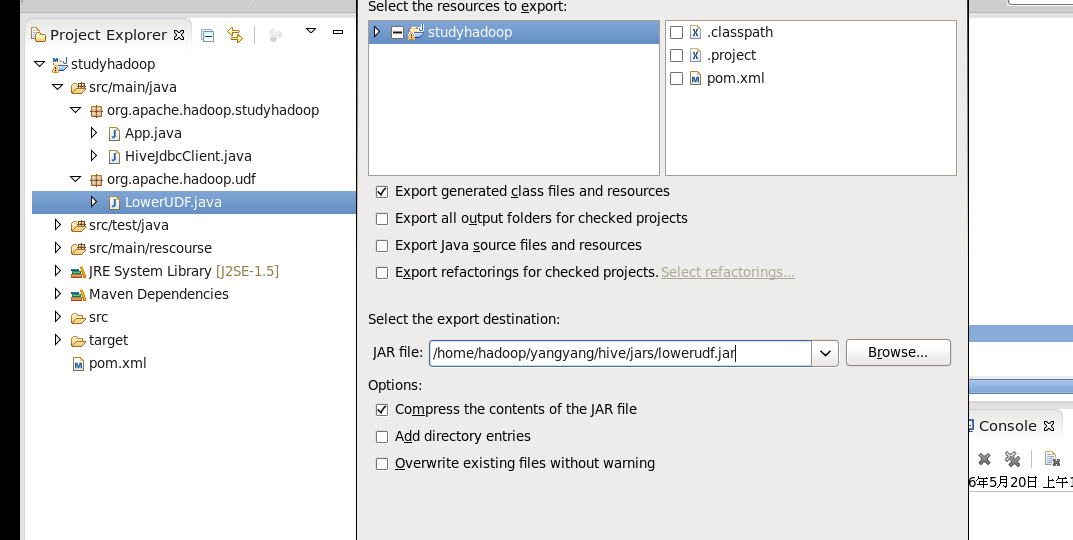Enable Export refactorings for checked projects
1073x540 pixels.
pyautogui.click(x=382, y=273)
